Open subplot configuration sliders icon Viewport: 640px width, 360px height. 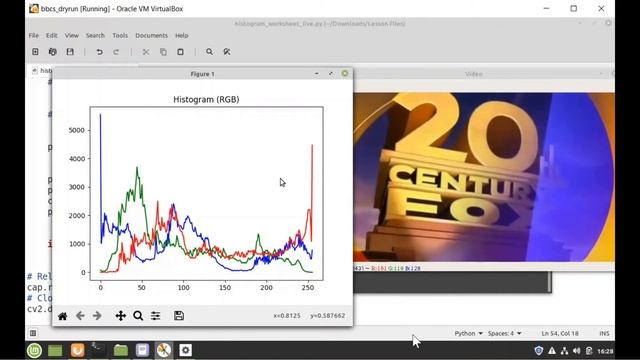tap(156, 316)
